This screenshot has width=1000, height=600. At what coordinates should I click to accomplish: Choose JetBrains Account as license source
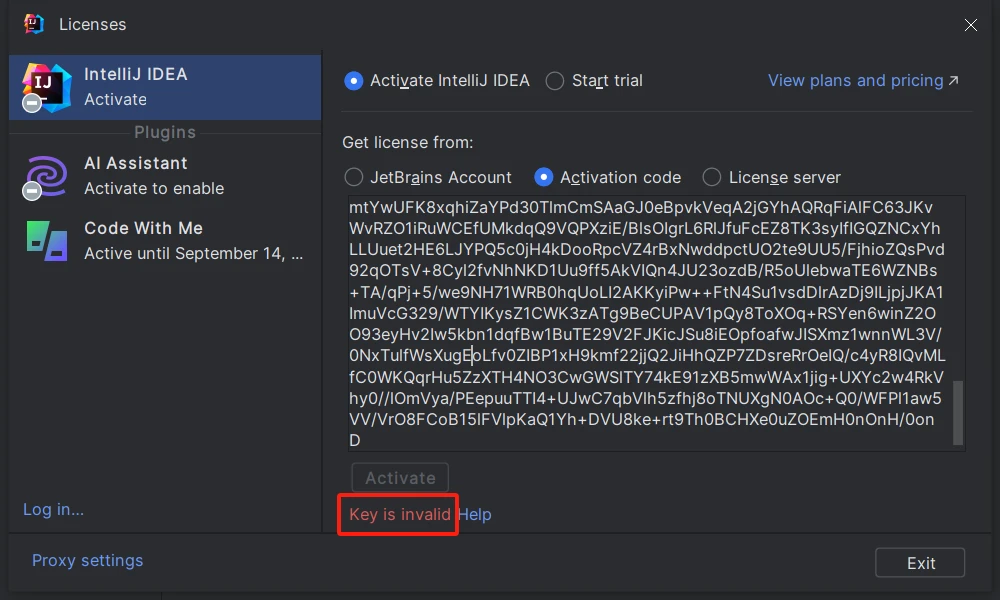(x=353, y=177)
